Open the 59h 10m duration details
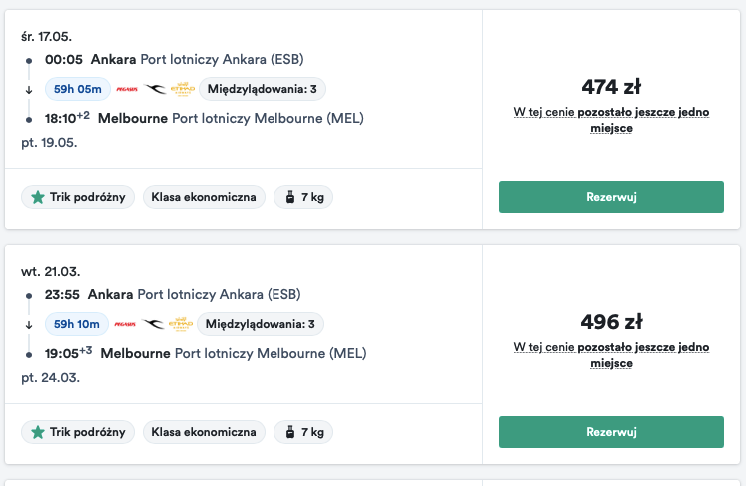Image resolution: width=746 pixels, height=486 pixels. (77, 324)
